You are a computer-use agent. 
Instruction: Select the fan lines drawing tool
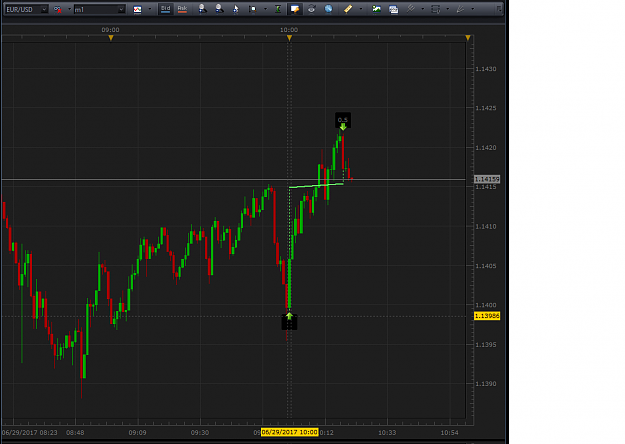(460, 9)
